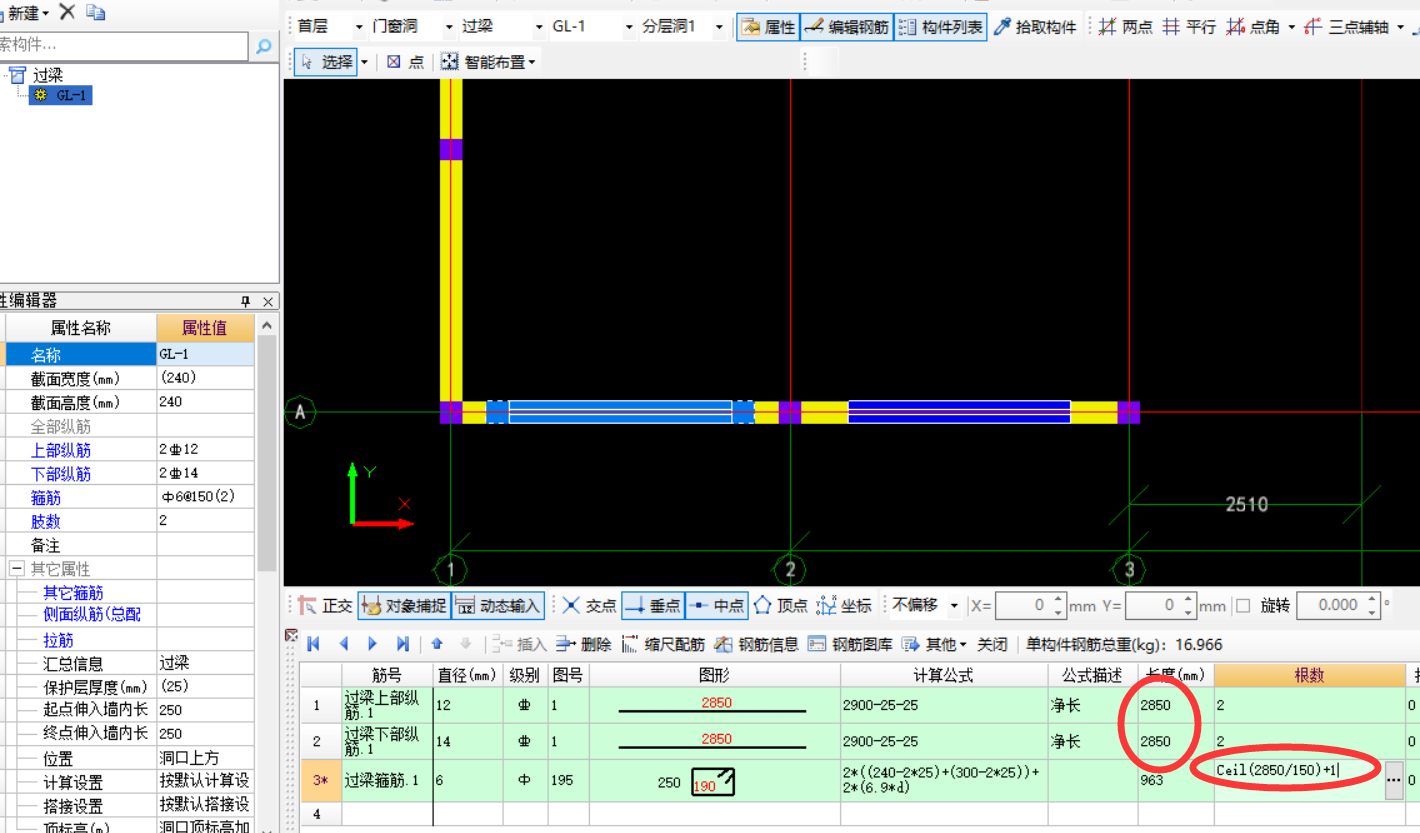Open 钢筋信息 rebar information

pos(756,644)
